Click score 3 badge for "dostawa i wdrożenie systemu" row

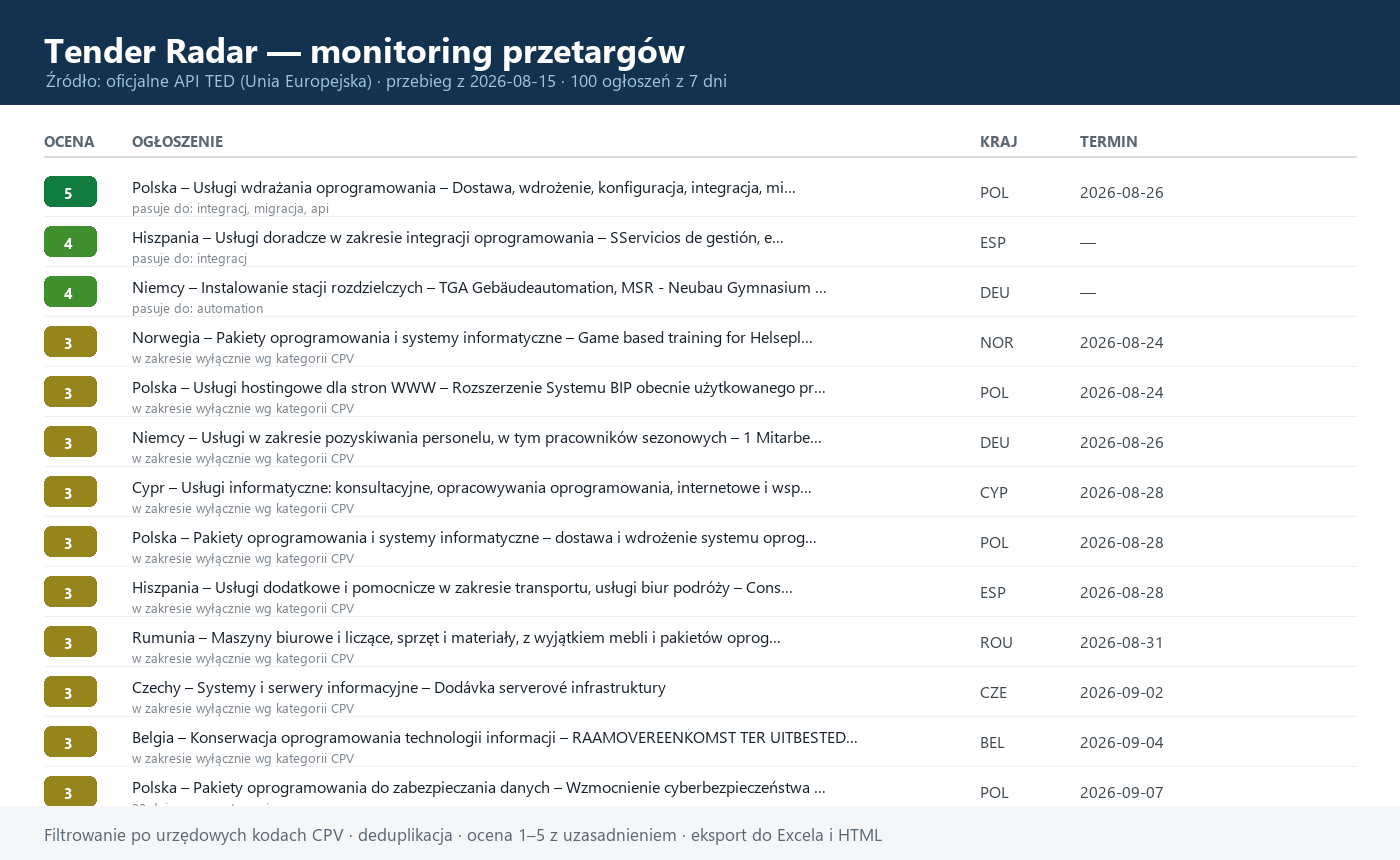click(x=70, y=542)
